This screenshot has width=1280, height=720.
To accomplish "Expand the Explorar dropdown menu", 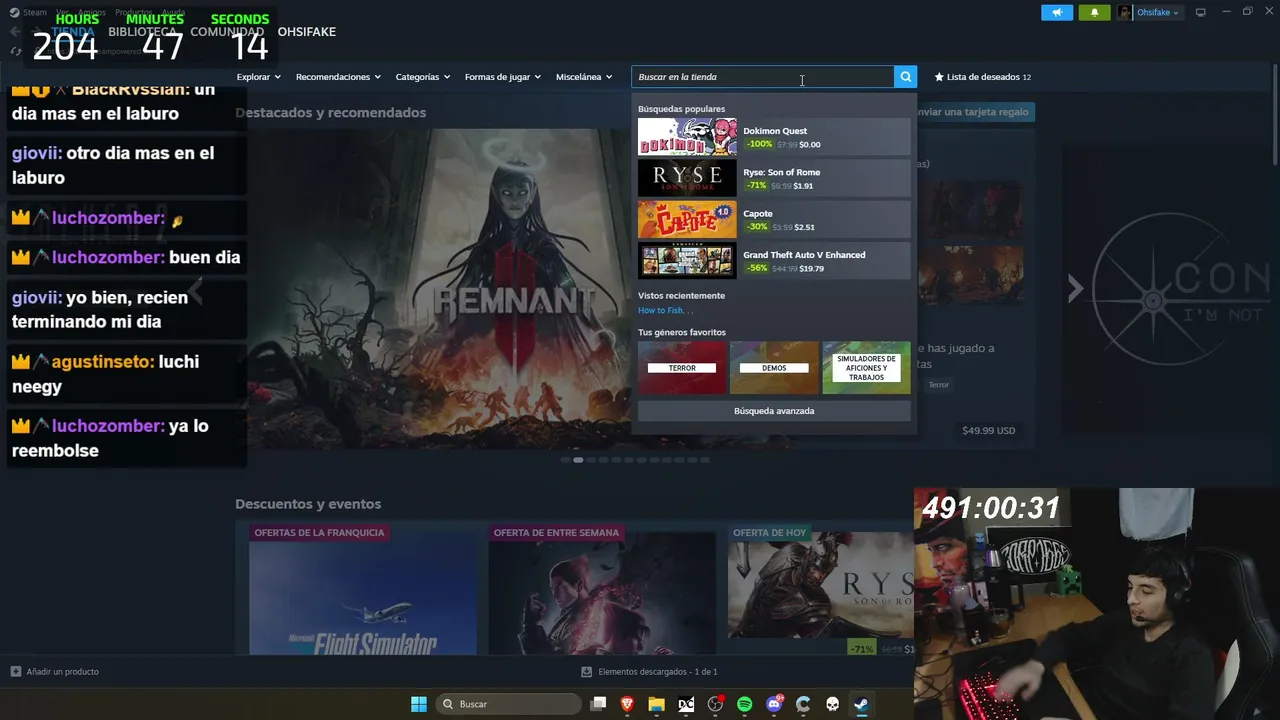I will tap(259, 77).
